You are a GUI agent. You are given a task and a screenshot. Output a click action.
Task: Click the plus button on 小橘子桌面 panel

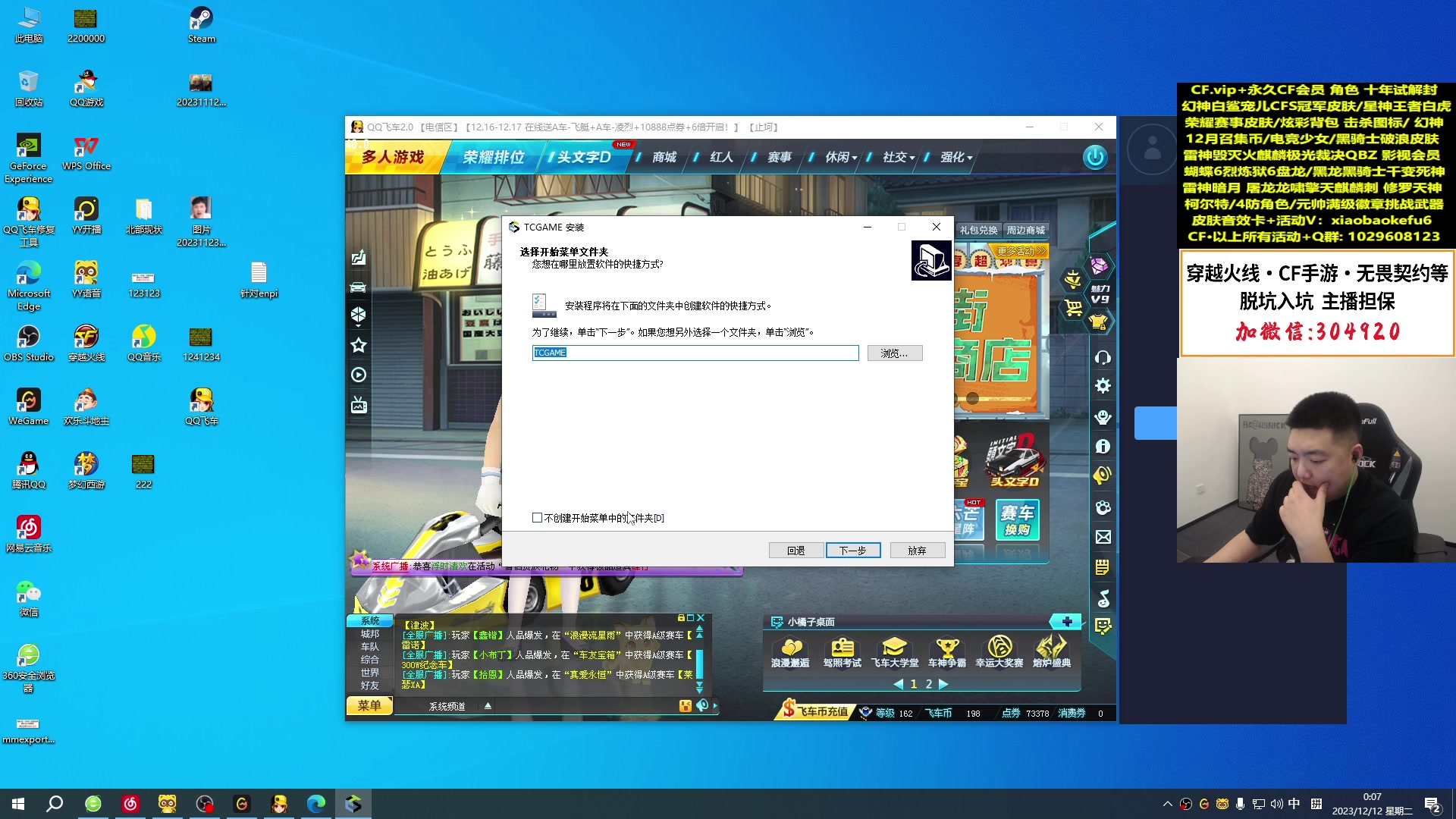(x=1066, y=622)
